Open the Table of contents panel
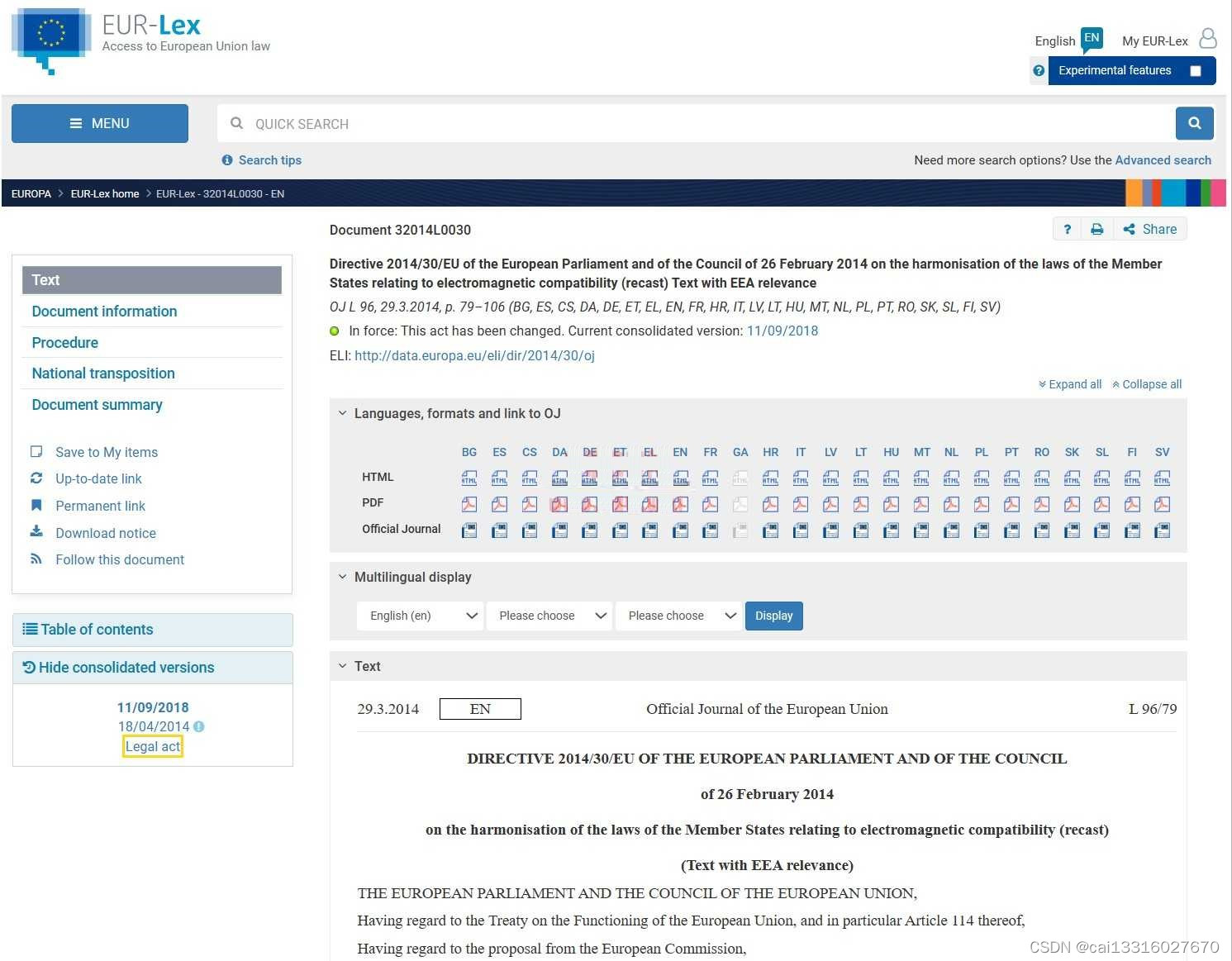1232x961 pixels. [x=153, y=630]
